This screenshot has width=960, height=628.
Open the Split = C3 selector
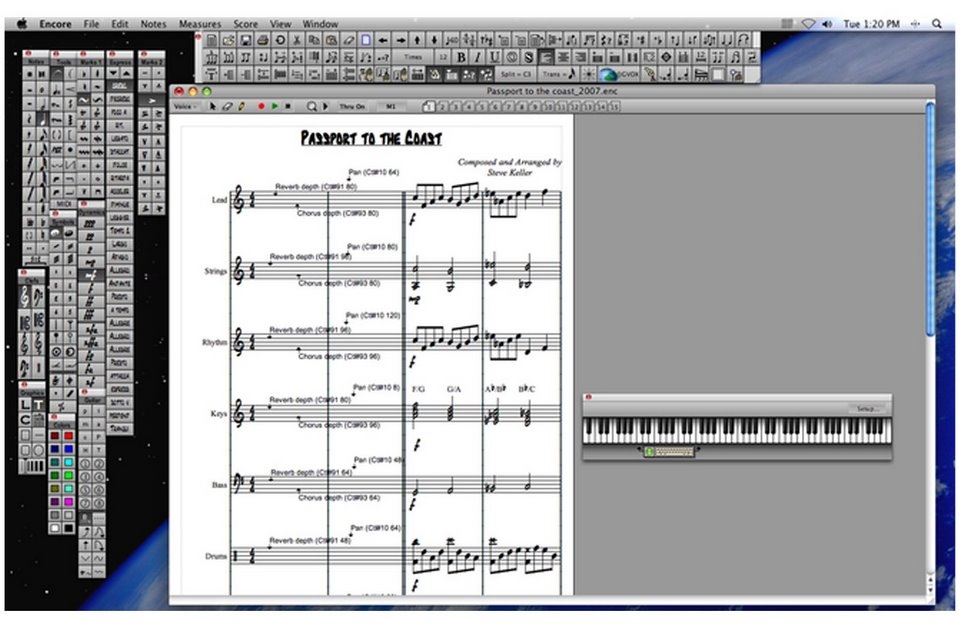click(x=516, y=74)
